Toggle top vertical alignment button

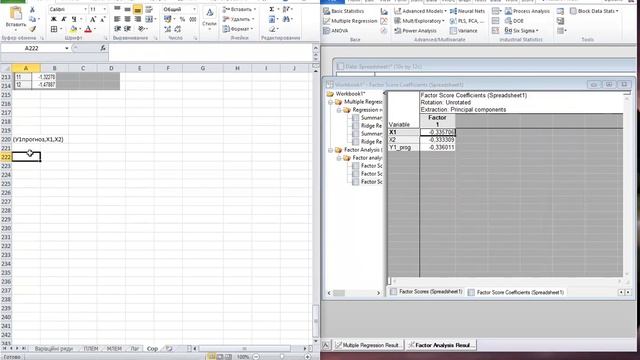click(x=117, y=9)
